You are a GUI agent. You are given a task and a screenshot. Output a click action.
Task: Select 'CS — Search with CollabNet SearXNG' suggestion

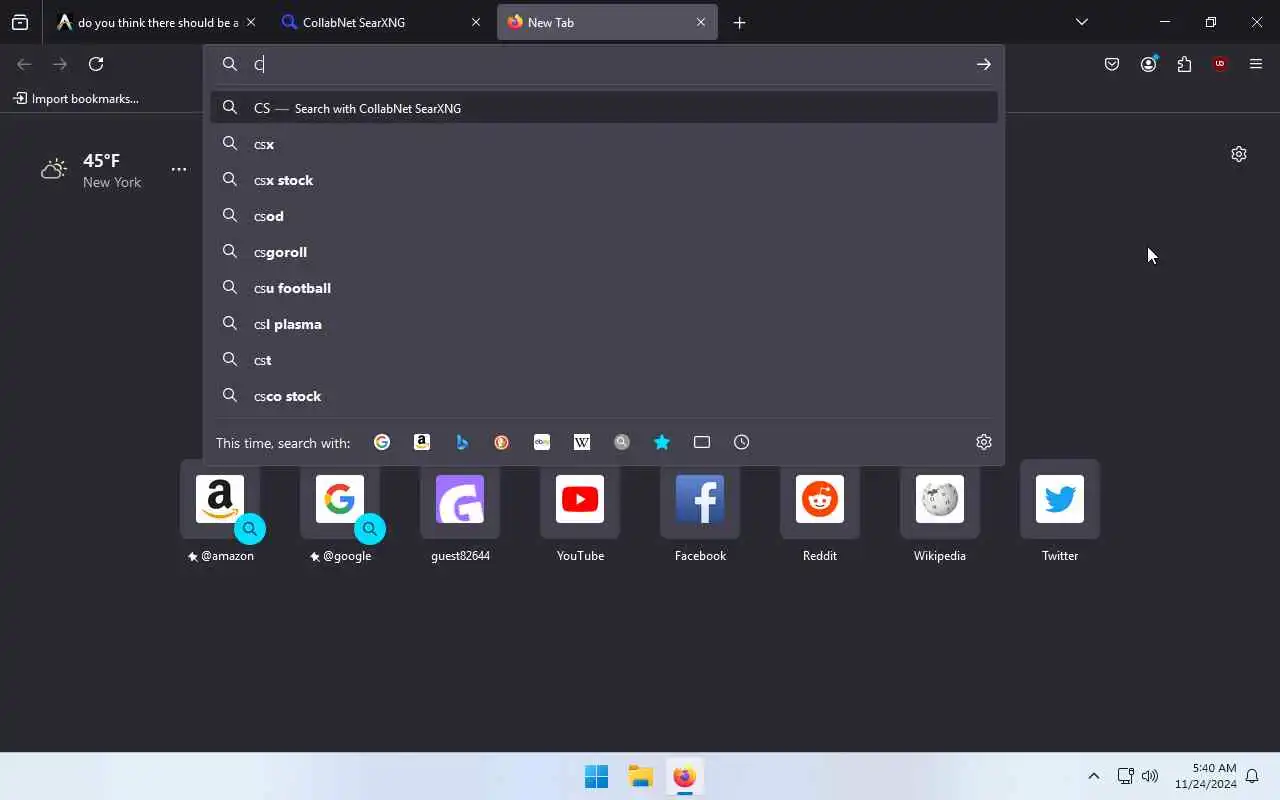(x=604, y=108)
